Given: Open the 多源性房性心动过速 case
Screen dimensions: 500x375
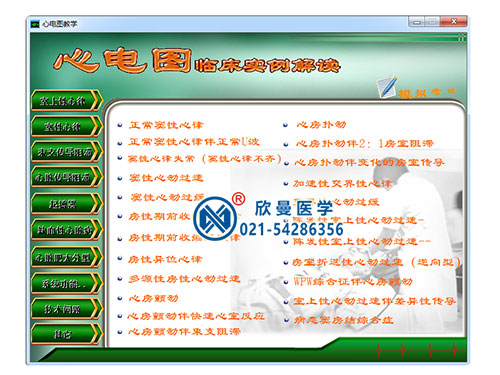Looking at the screenshot, I should pos(184,278).
